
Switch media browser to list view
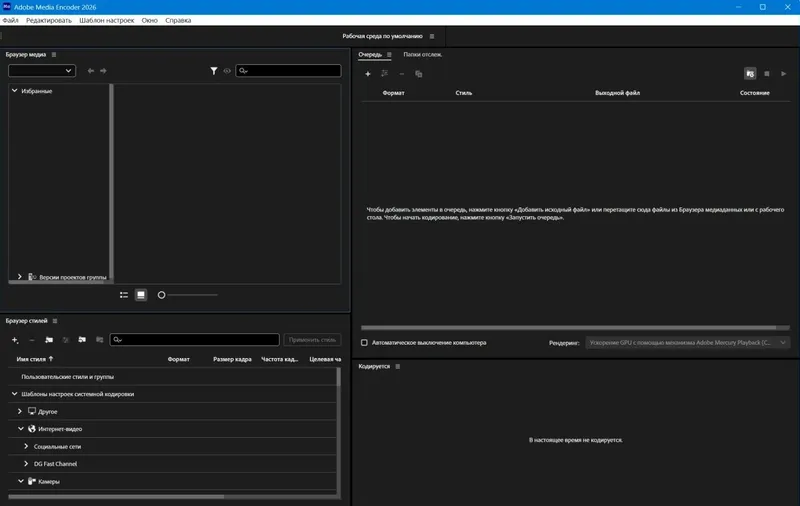tap(123, 295)
